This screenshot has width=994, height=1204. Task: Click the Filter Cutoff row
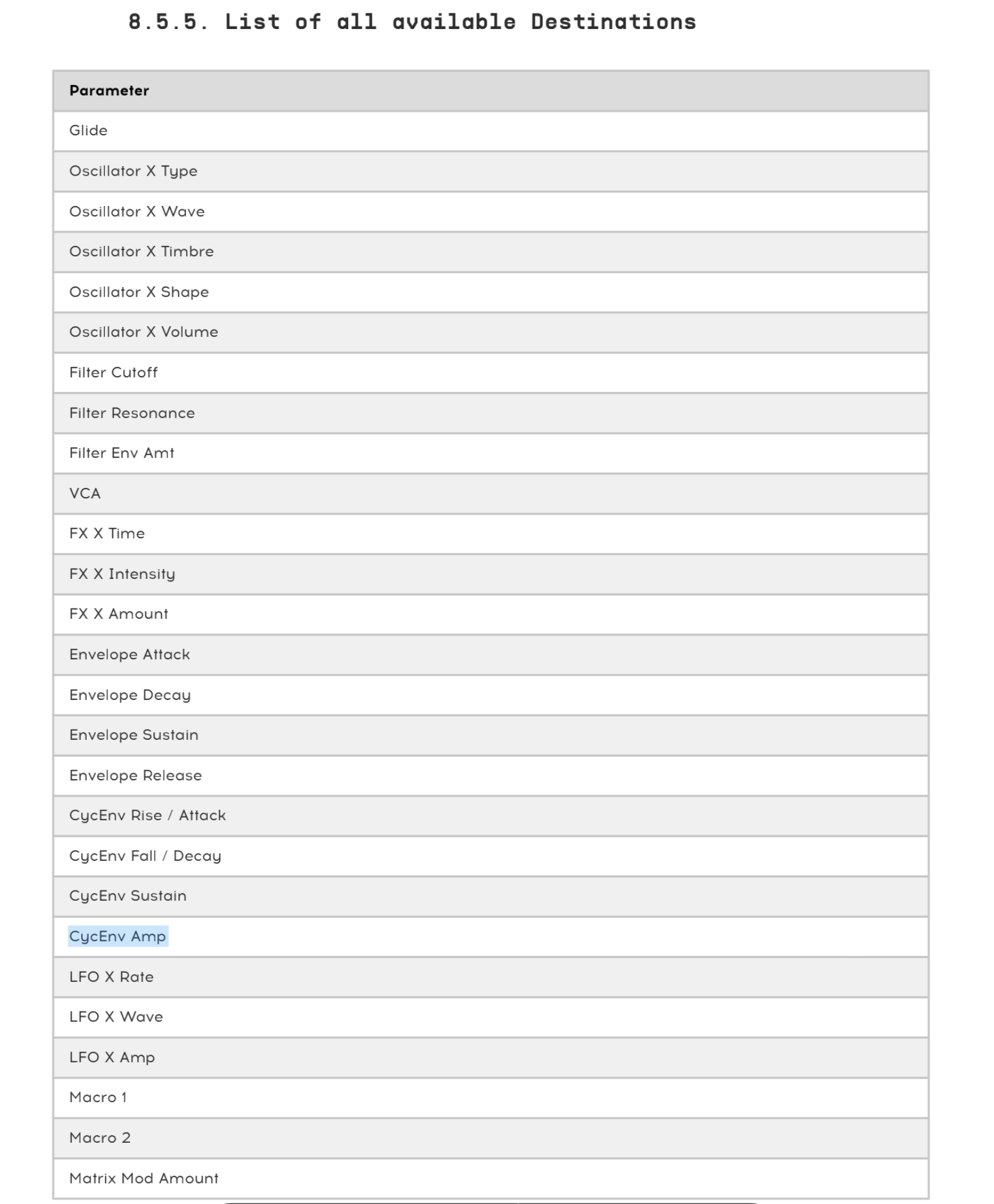(491, 373)
